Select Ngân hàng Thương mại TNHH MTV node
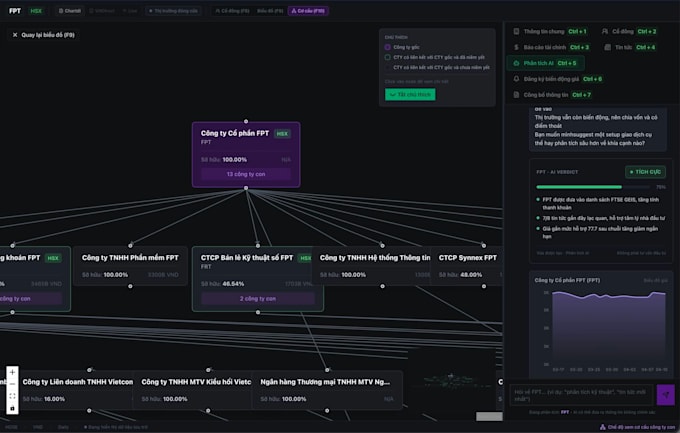680x433 pixels. 327,390
